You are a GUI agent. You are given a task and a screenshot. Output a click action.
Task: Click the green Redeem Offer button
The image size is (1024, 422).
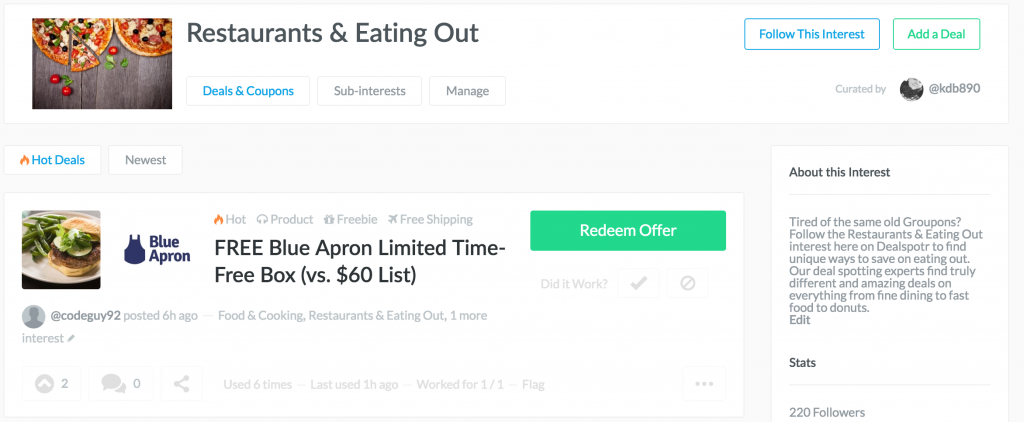click(x=628, y=231)
